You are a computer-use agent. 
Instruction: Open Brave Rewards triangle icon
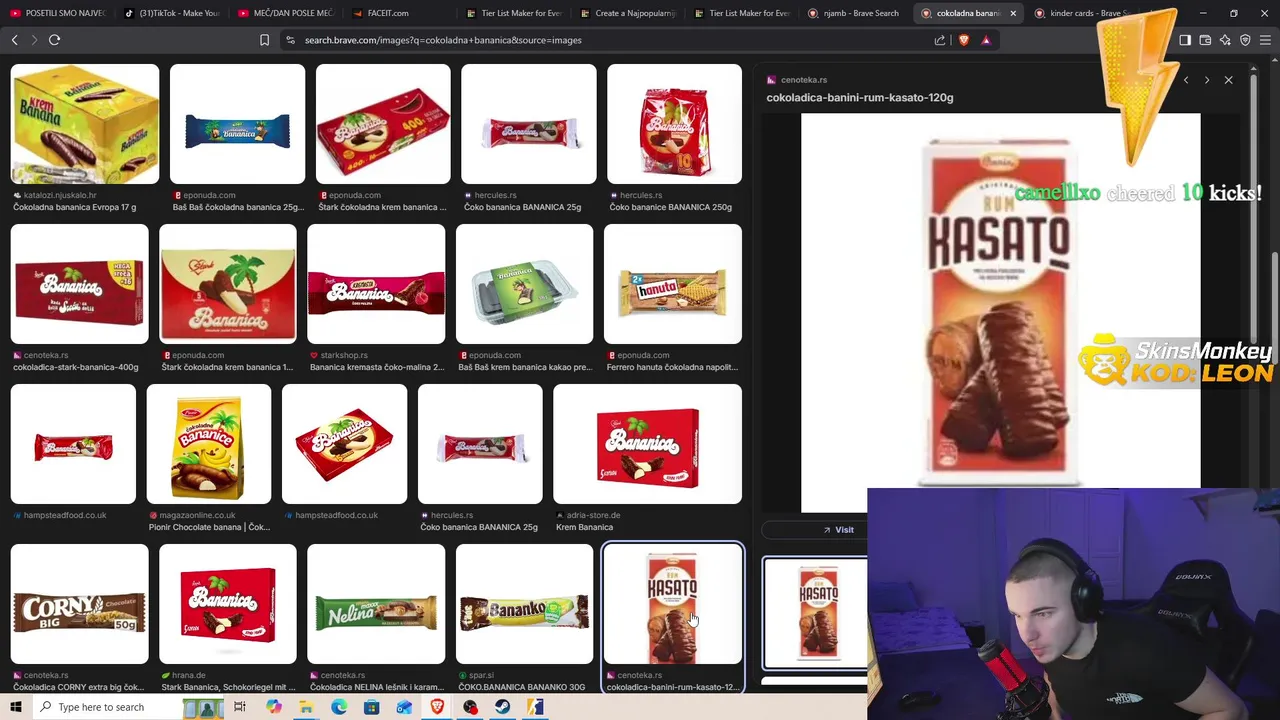(986, 40)
